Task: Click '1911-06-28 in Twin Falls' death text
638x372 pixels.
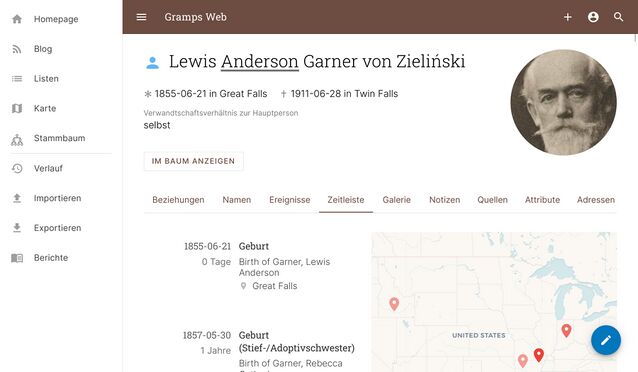Action: click(x=344, y=94)
